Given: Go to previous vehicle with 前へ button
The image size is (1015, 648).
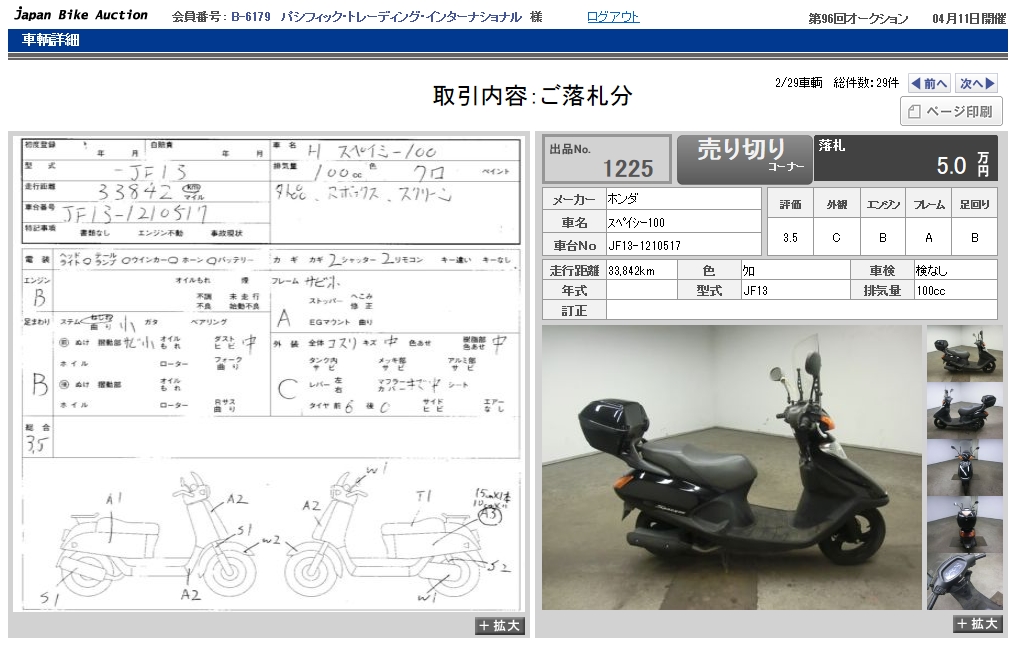Looking at the screenshot, I should pyautogui.click(x=929, y=83).
